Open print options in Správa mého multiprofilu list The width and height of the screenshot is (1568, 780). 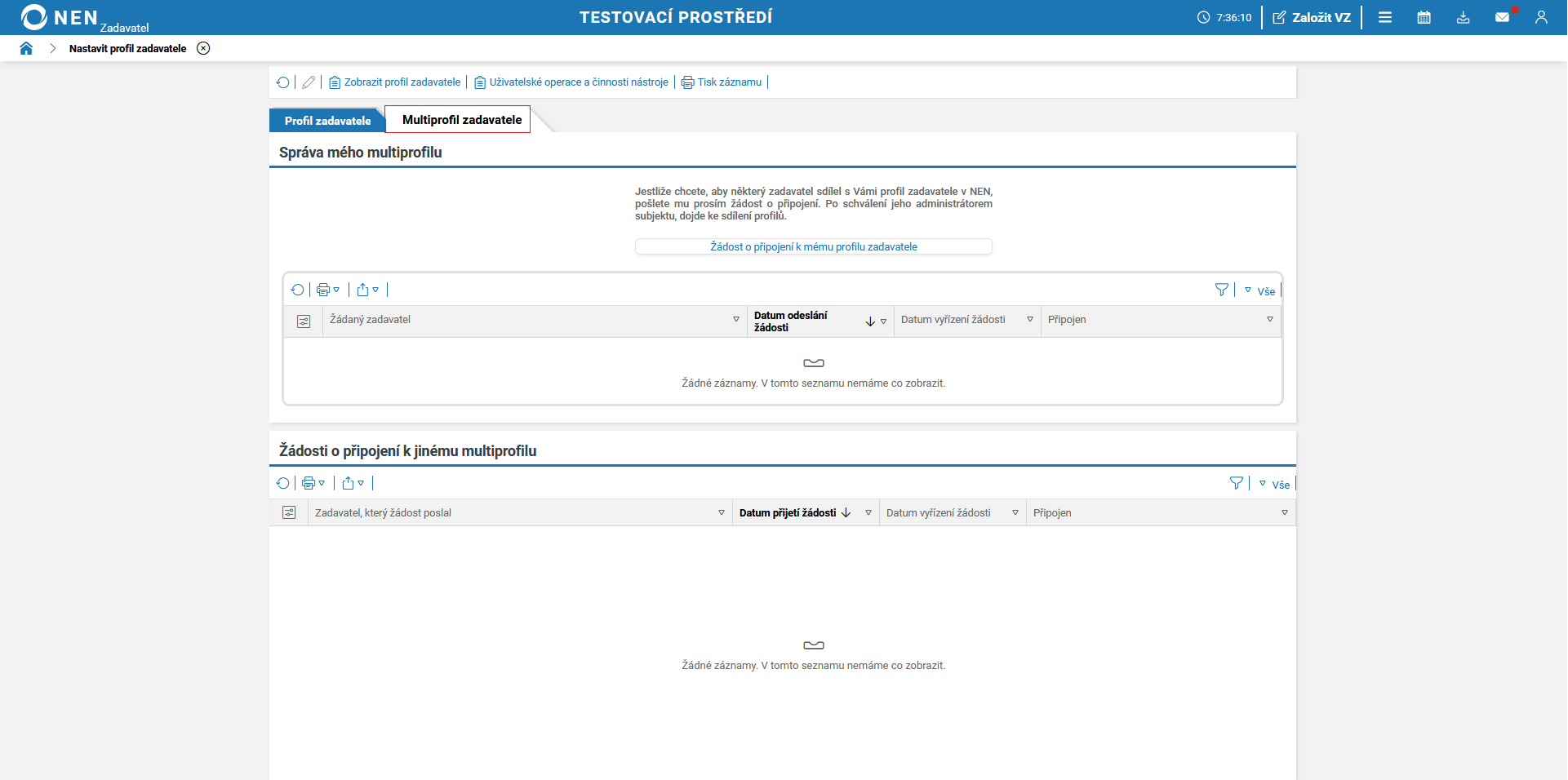pos(328,290)
